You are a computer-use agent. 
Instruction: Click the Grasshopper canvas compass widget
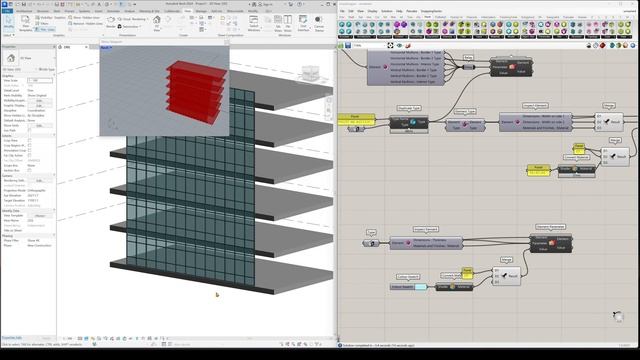click(618, 316)
